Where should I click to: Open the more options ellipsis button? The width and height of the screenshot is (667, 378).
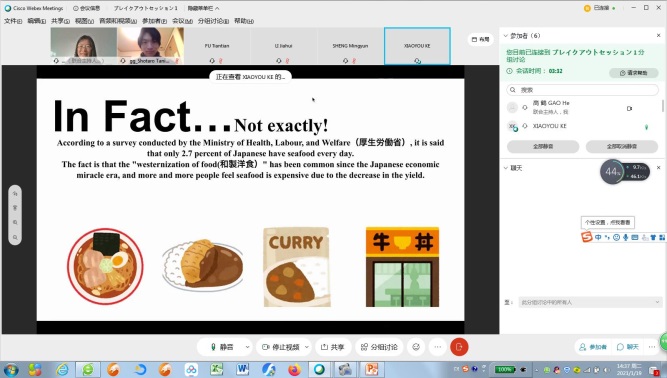pyautogui.click(x=438, y=347)
